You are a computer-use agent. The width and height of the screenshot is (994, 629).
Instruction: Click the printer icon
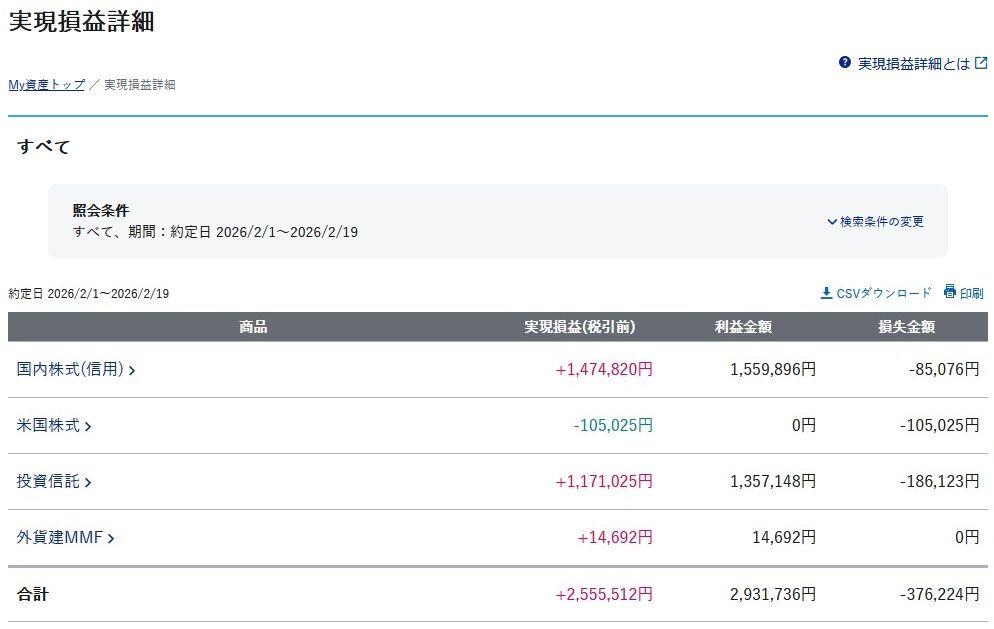coord(950,292)
